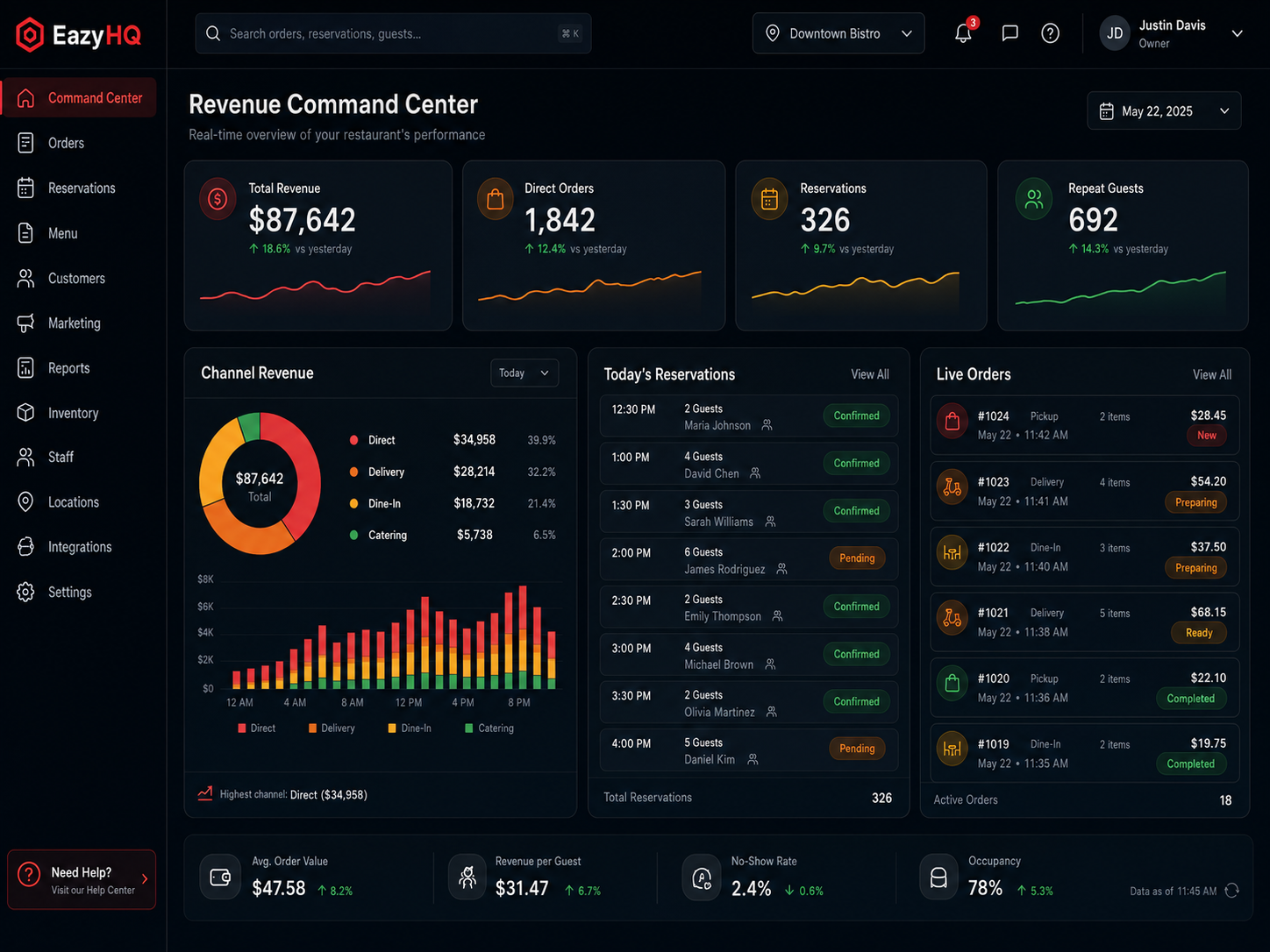Click the Revenue per Guest icon
1270x952 pixels.
tap(467, 877)
